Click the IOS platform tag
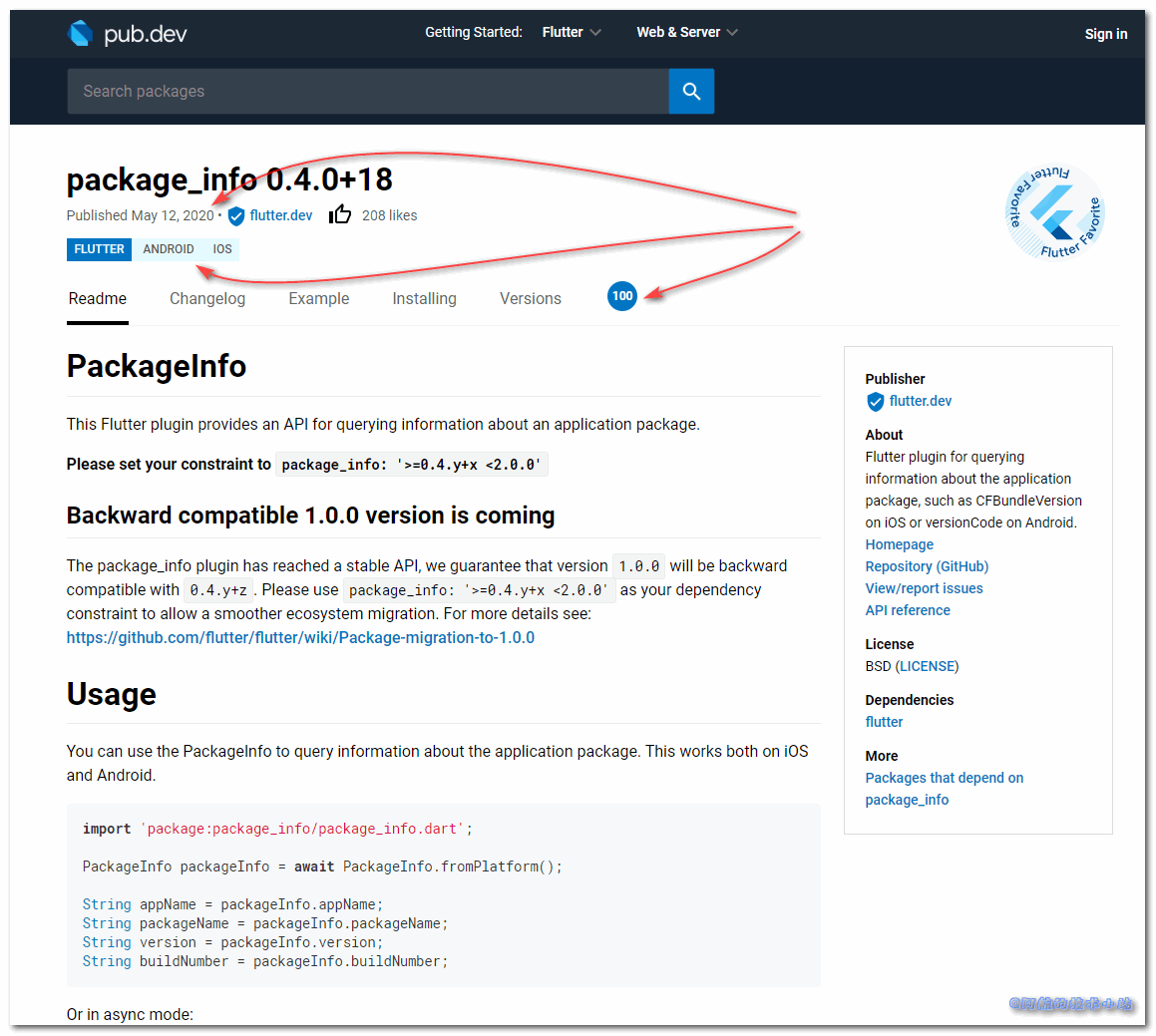Image resolution: width=1156 pixels, height=1036 pixels. click(x=221, y=249)
